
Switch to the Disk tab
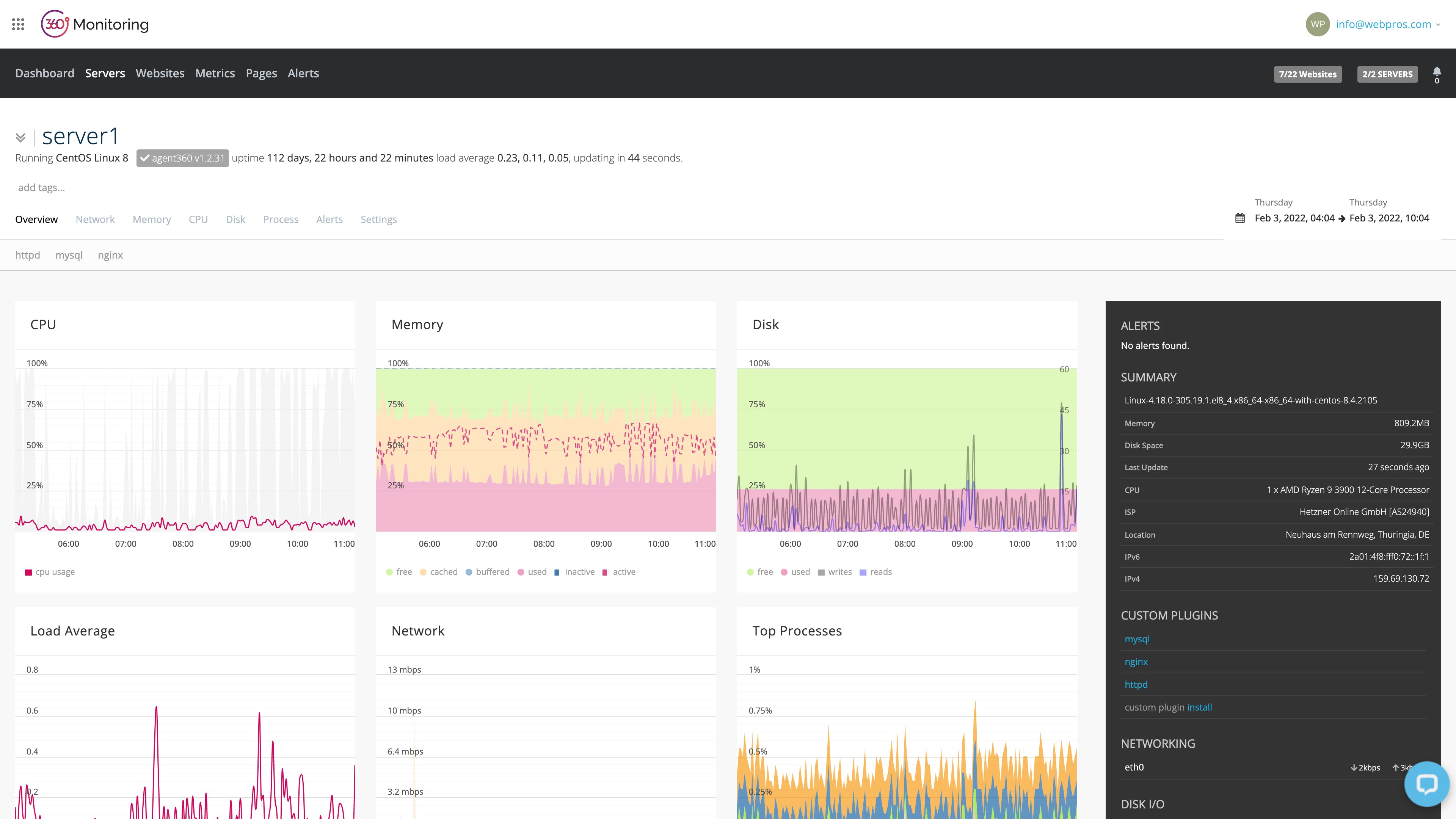(x=235, y=219)
